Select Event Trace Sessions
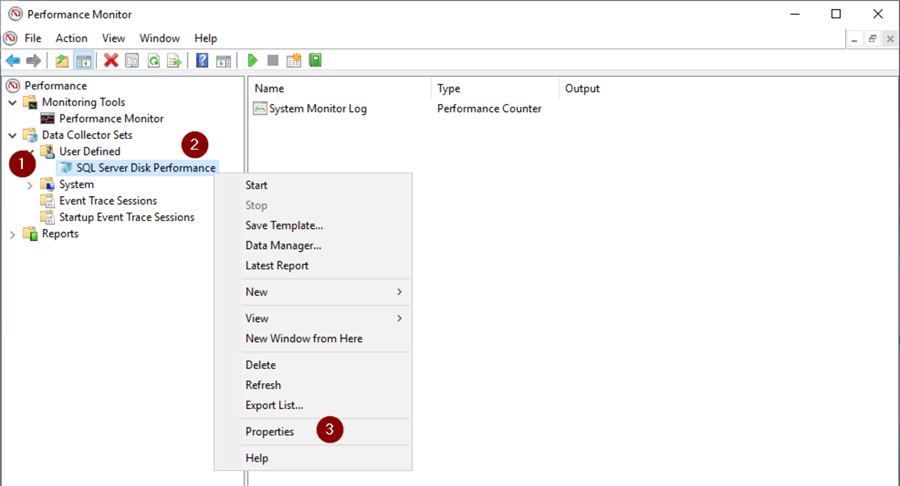This screenshot has width=900, height=486. point(108,201)
